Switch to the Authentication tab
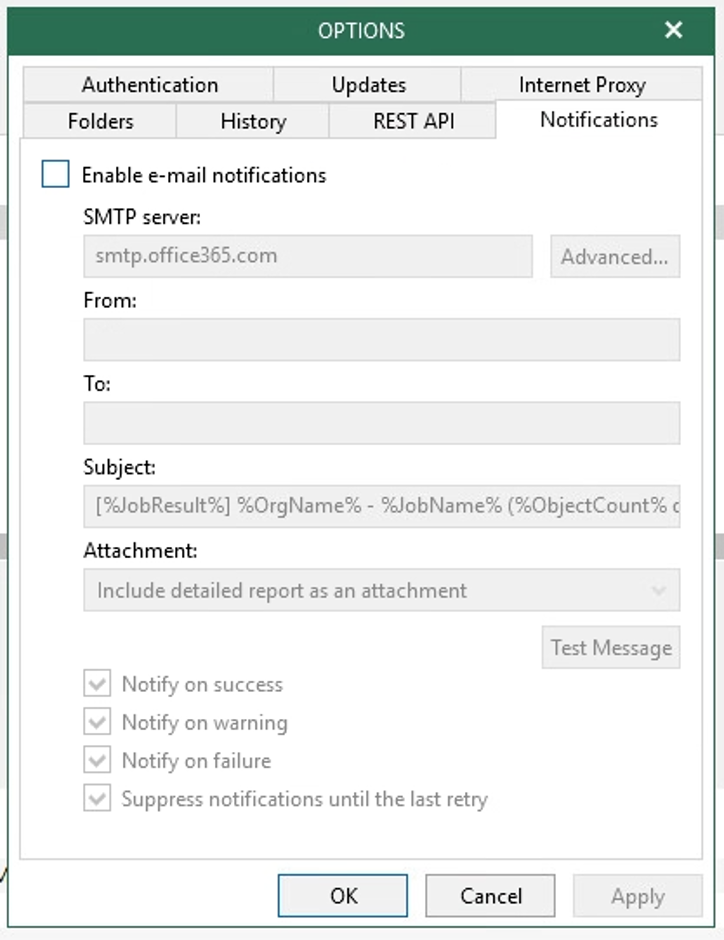Screen dimensions: 724x940 [x=149, y=85]
